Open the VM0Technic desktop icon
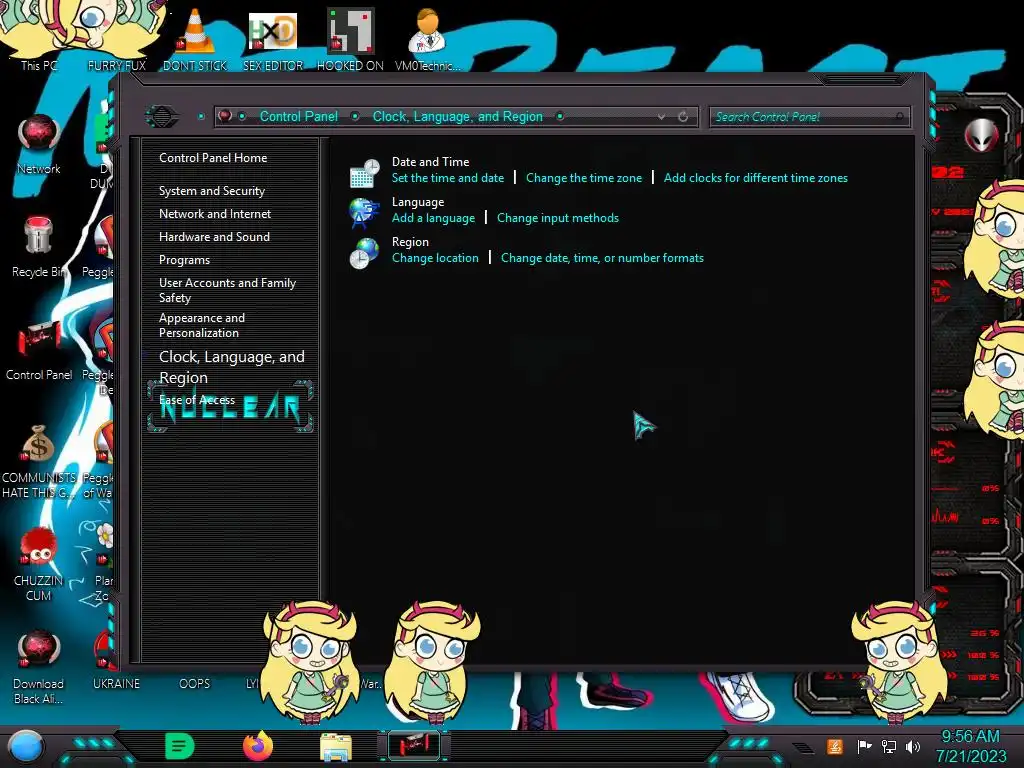1024x768 pixels. tap(427, 31)
